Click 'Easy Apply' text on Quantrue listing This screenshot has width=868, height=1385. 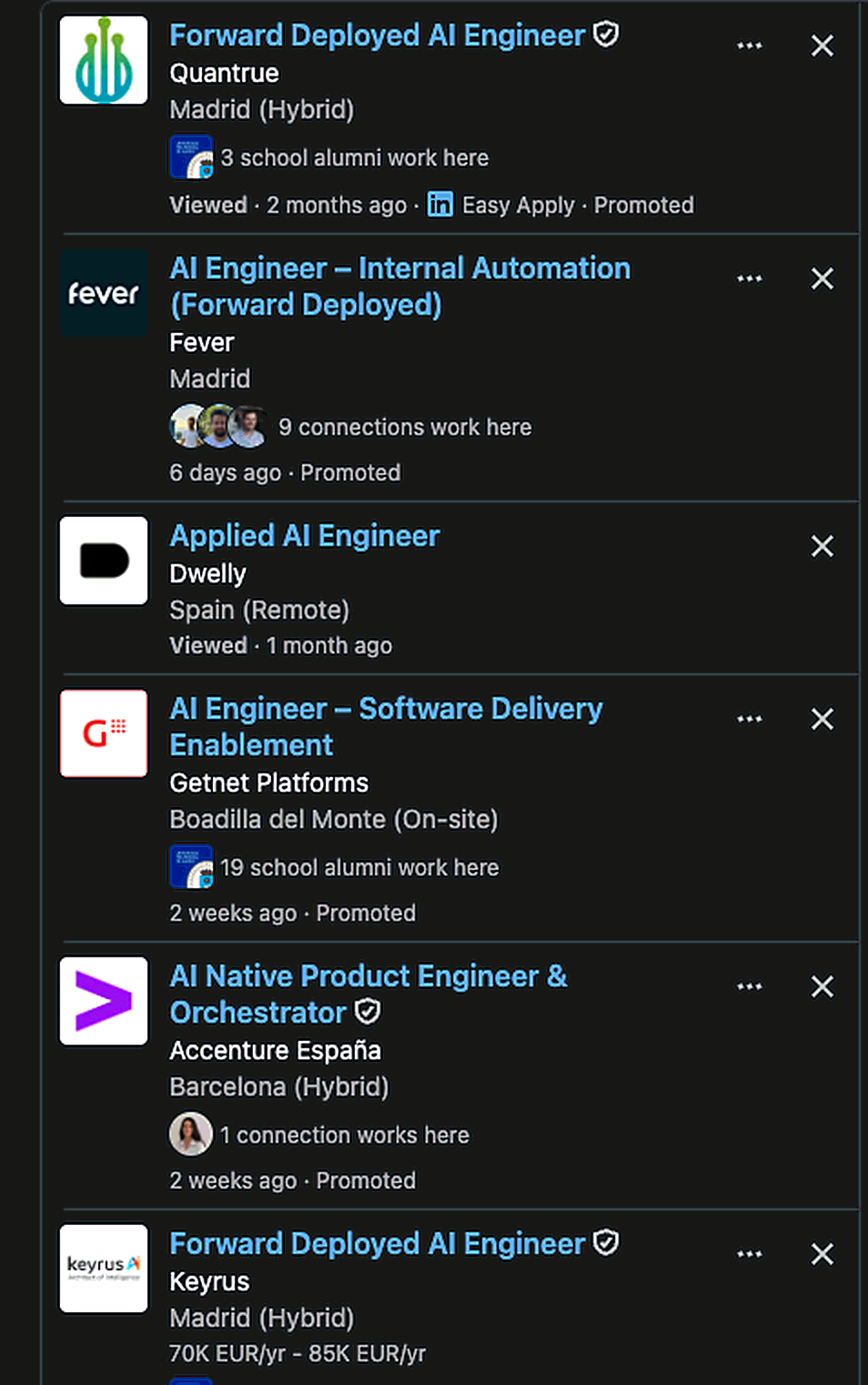pos(519,205)
